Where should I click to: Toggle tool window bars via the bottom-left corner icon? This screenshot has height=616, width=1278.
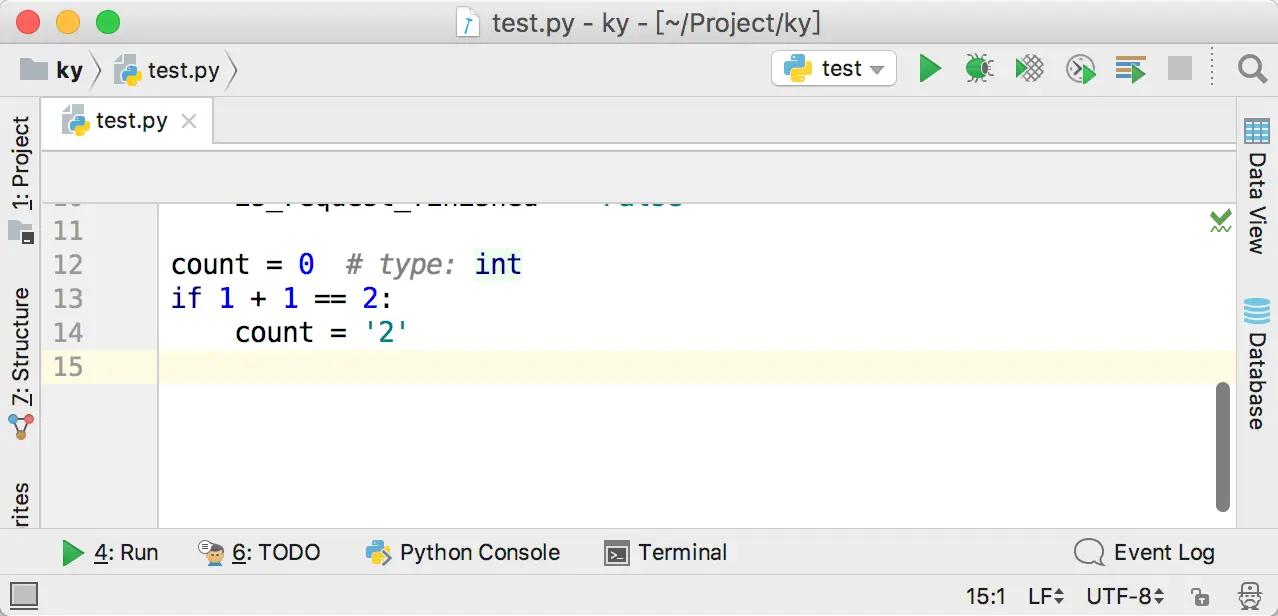tap(23, 596)
